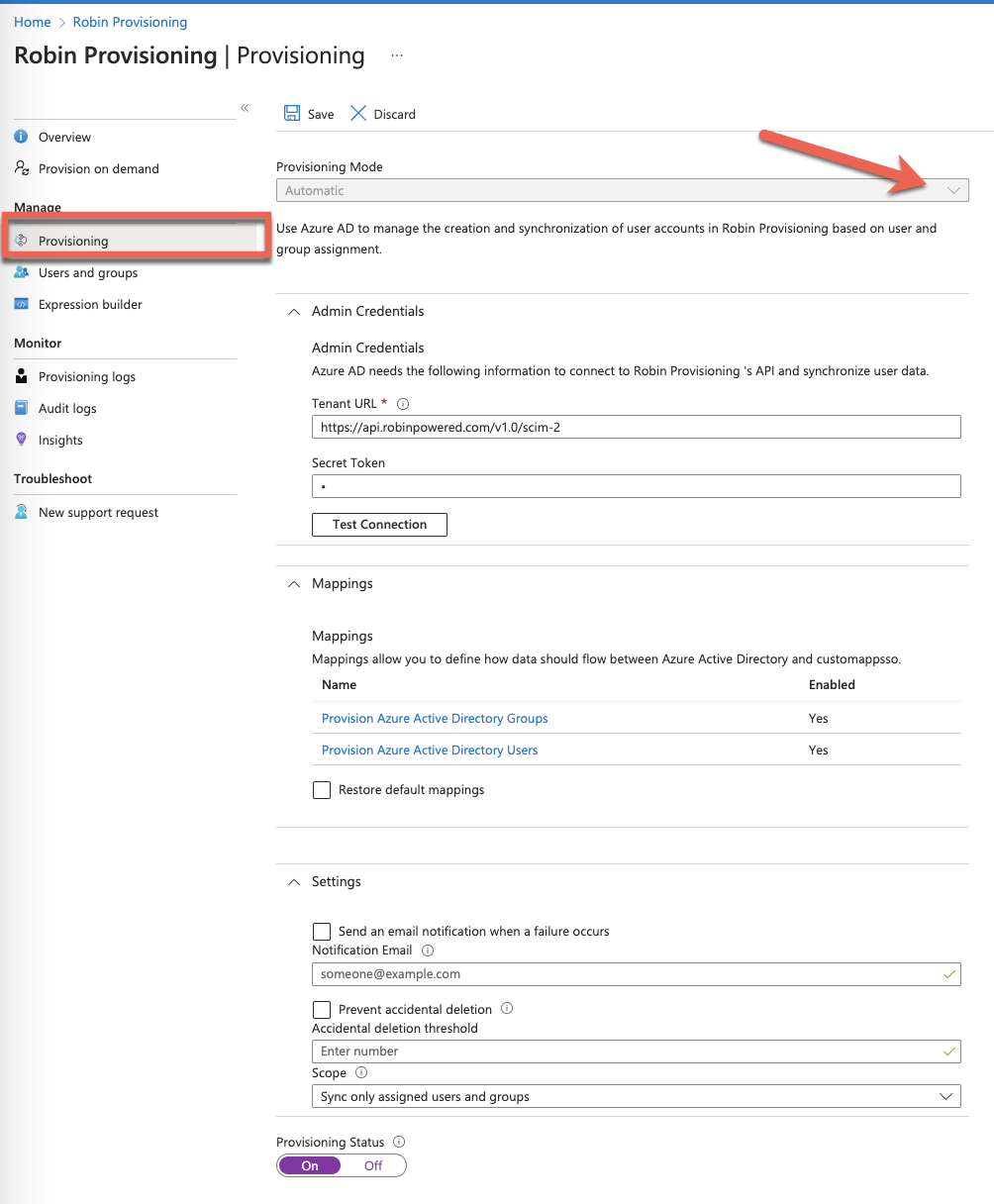
Task: Click Save text in the toolbar
Action: click(x=321, y=114)
